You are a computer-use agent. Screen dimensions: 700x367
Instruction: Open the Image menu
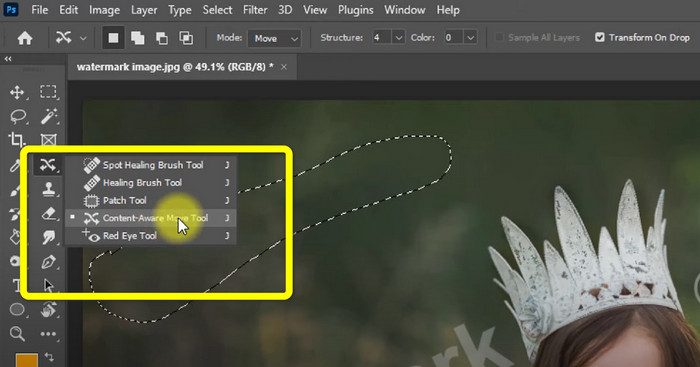point(104,10)
